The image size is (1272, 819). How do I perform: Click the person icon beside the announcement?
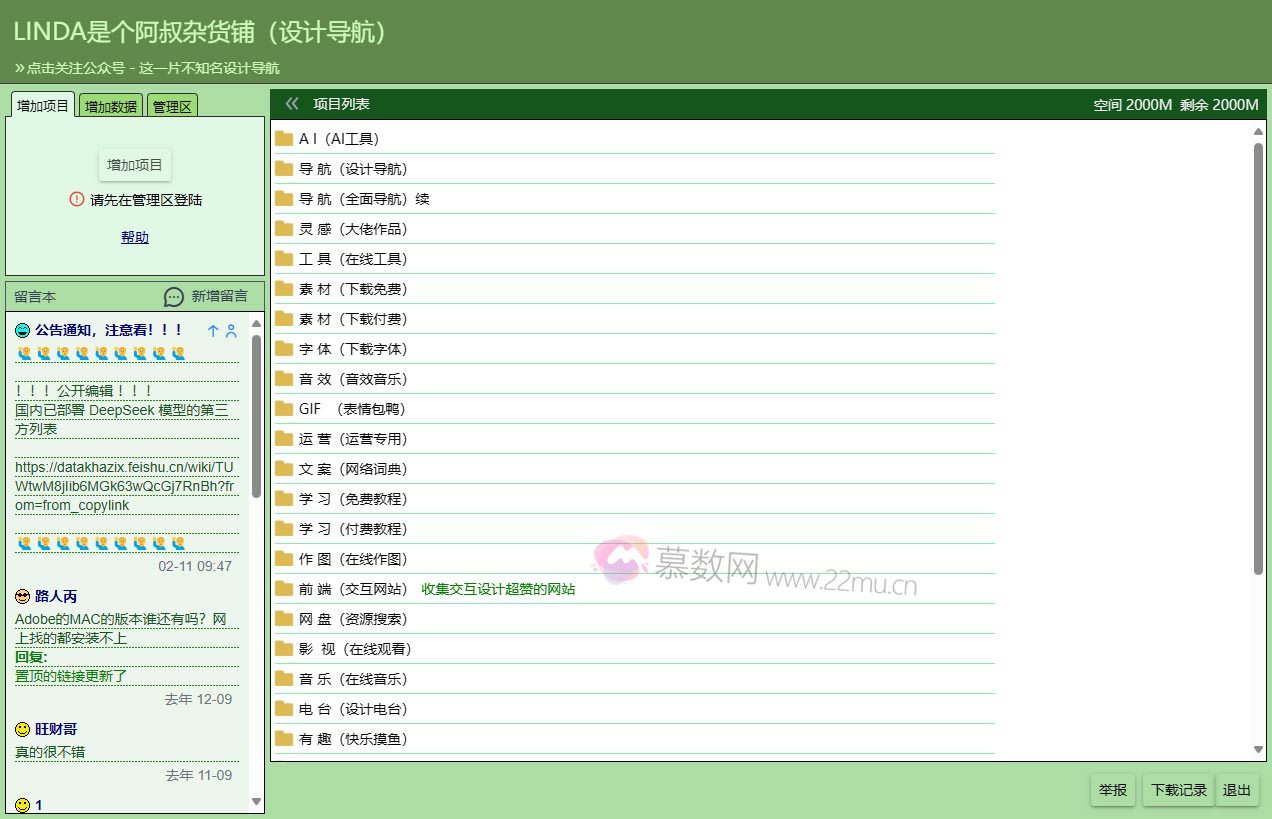pyautogui.click(x=231, y=331)
